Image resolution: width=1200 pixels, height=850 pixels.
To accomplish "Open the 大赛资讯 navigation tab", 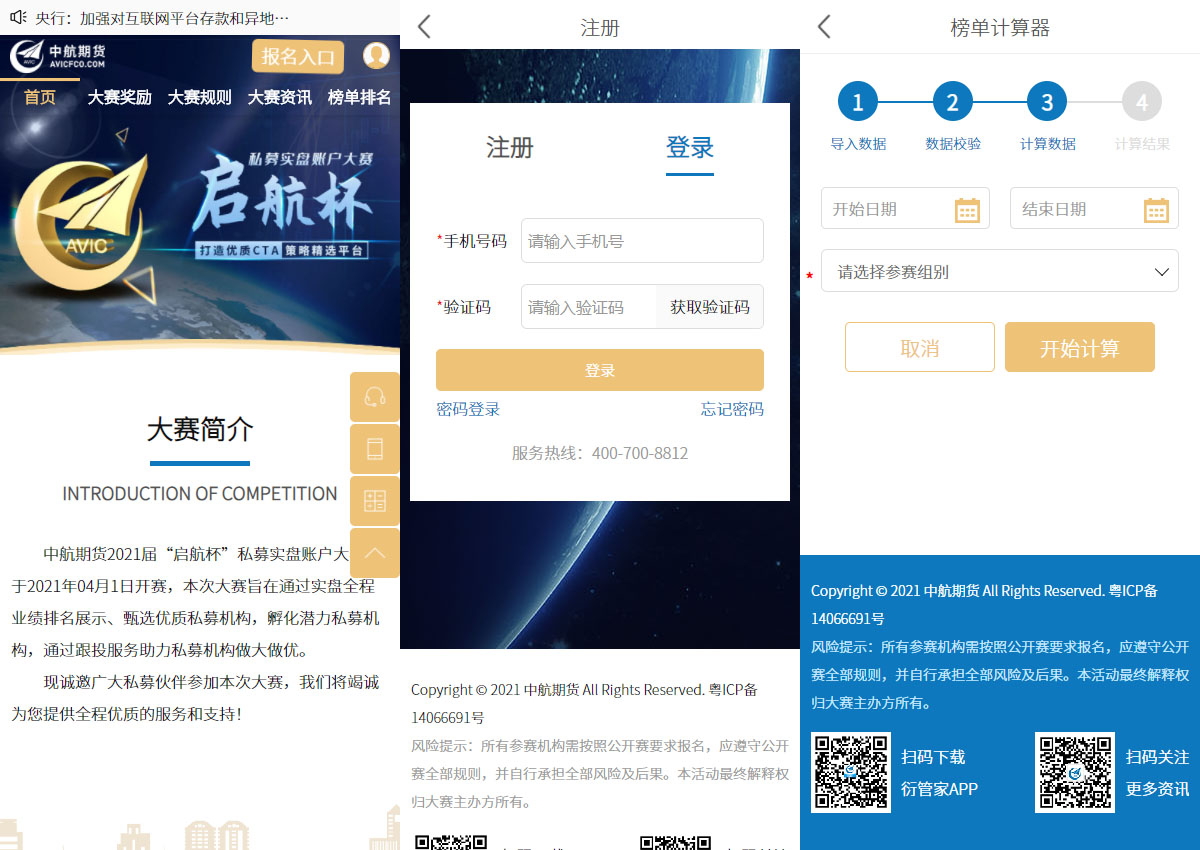I will (x=280, y=97).
